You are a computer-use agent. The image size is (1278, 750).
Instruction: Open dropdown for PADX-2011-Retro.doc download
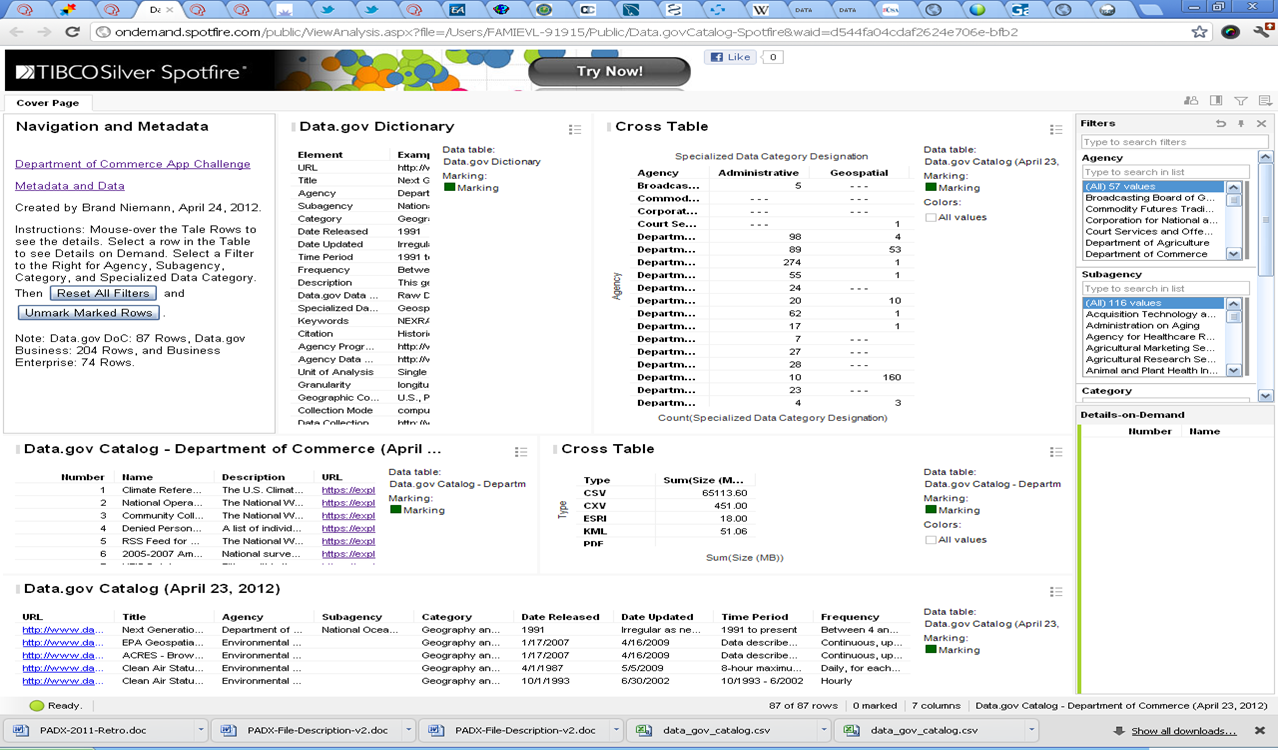click(201, 731)
